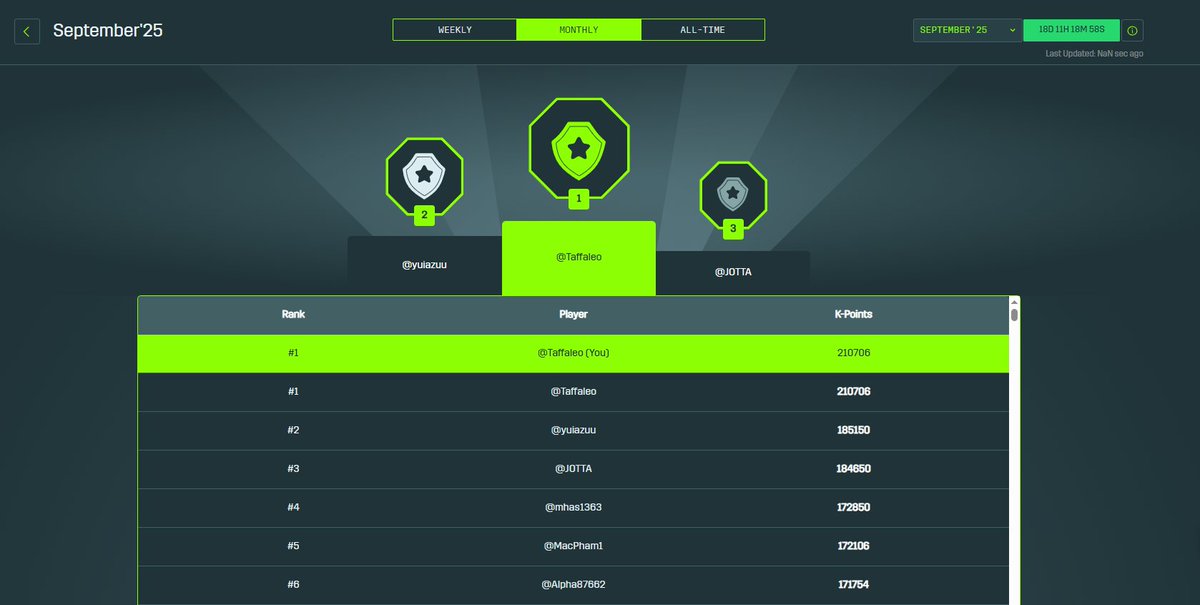
Task: Click the rank 2 silver shield badge
Action: click(x=424, y=177)
